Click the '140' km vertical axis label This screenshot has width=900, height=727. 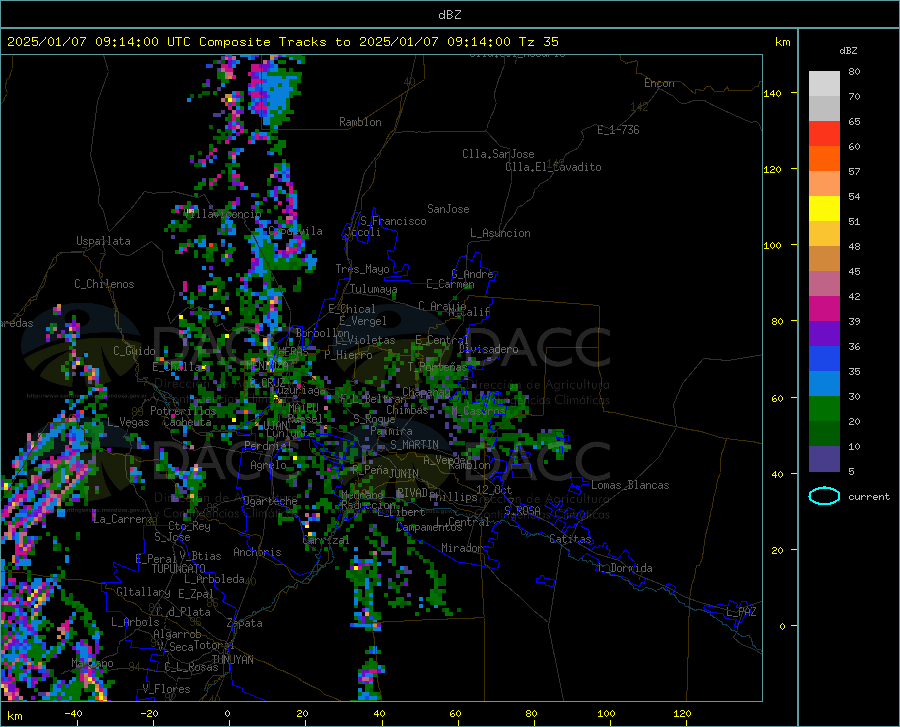pyautogui.click(x=772, y=93)
